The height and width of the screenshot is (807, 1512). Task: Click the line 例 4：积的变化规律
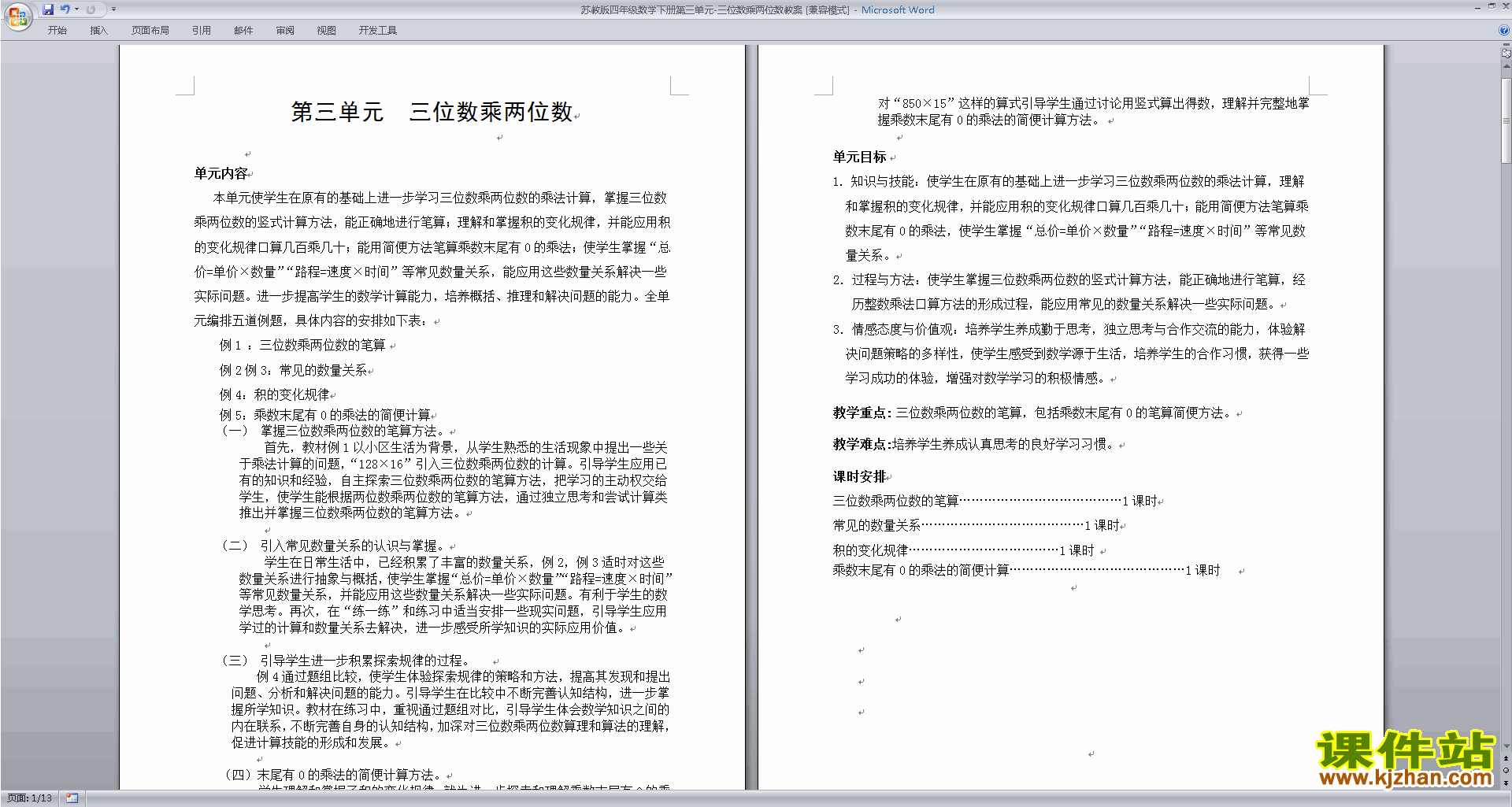coord(274,394)
